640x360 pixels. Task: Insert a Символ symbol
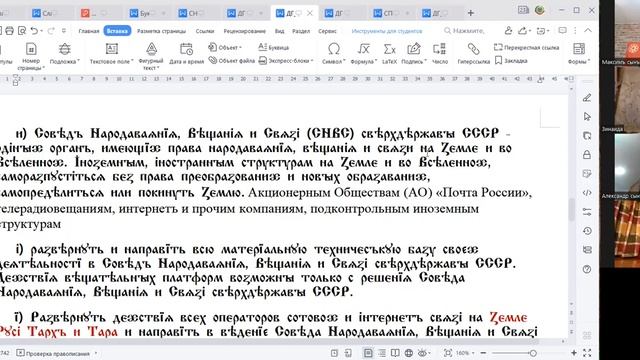point(334,53)
